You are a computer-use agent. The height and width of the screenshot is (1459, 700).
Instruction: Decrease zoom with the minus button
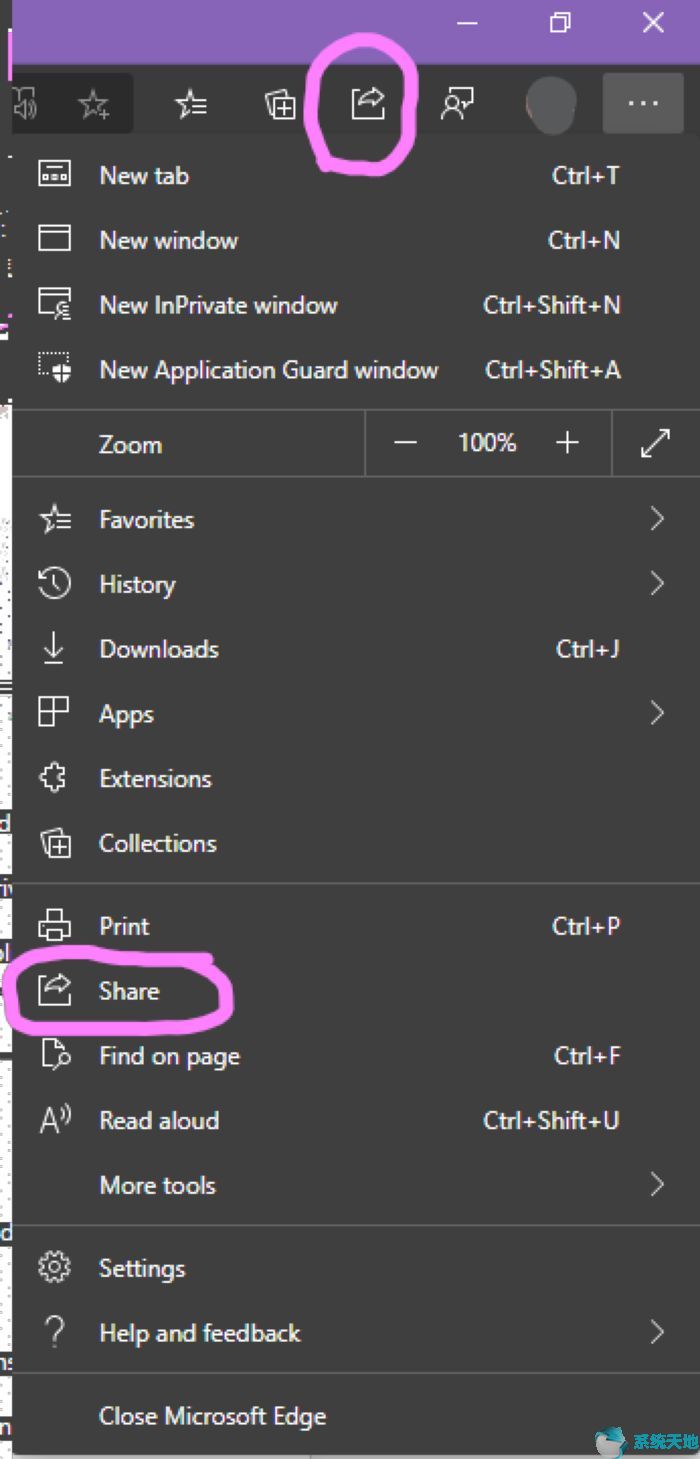coord(405,443)
